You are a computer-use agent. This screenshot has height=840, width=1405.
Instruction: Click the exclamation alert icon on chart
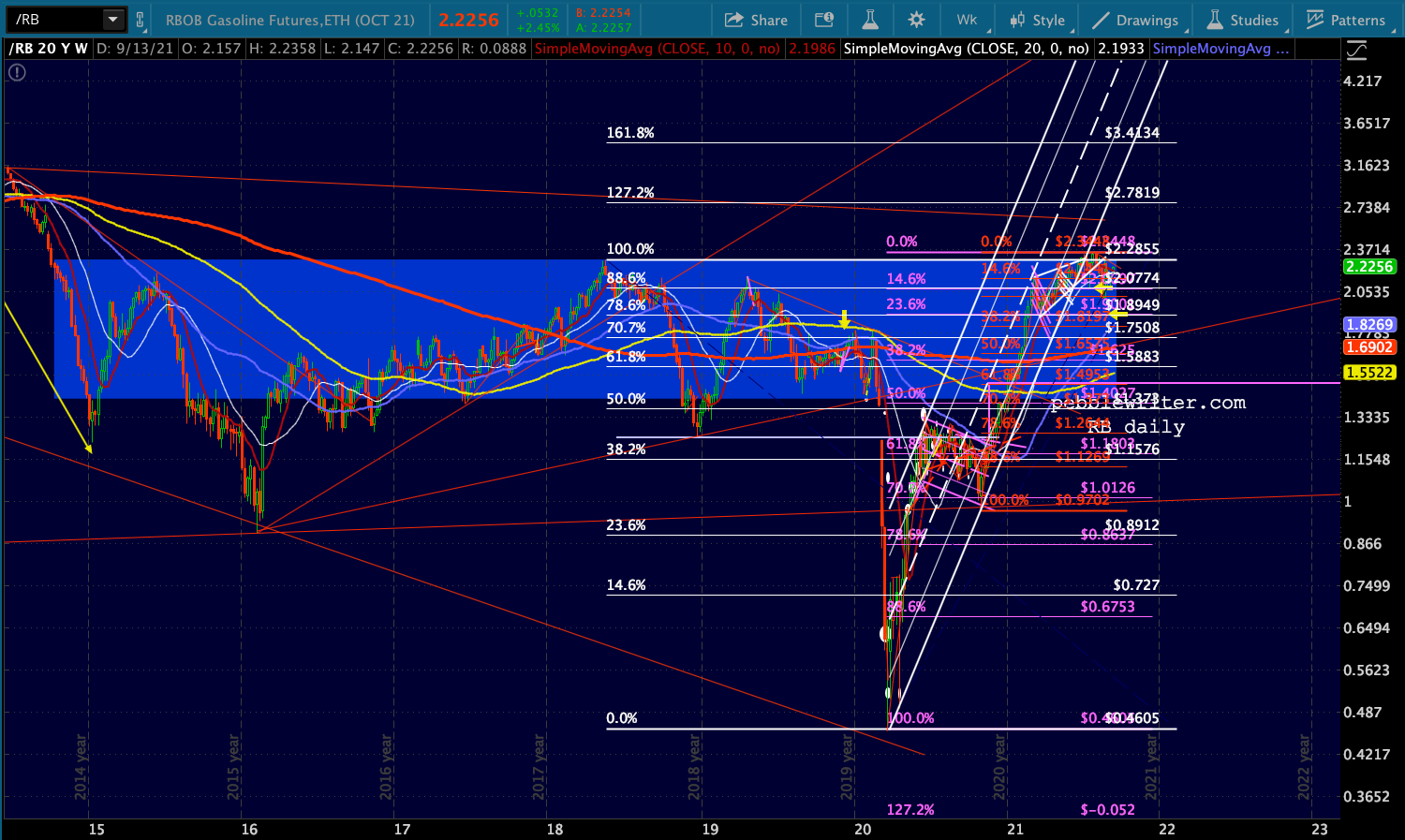tap(15, 72)
